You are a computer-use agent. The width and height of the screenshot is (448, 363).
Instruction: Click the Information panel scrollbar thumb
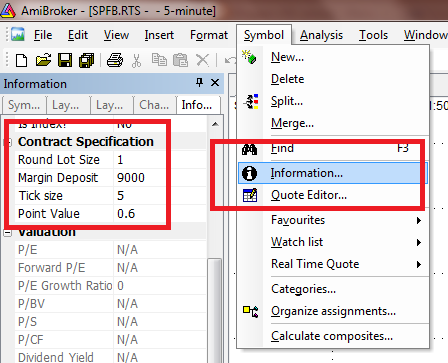215,310
